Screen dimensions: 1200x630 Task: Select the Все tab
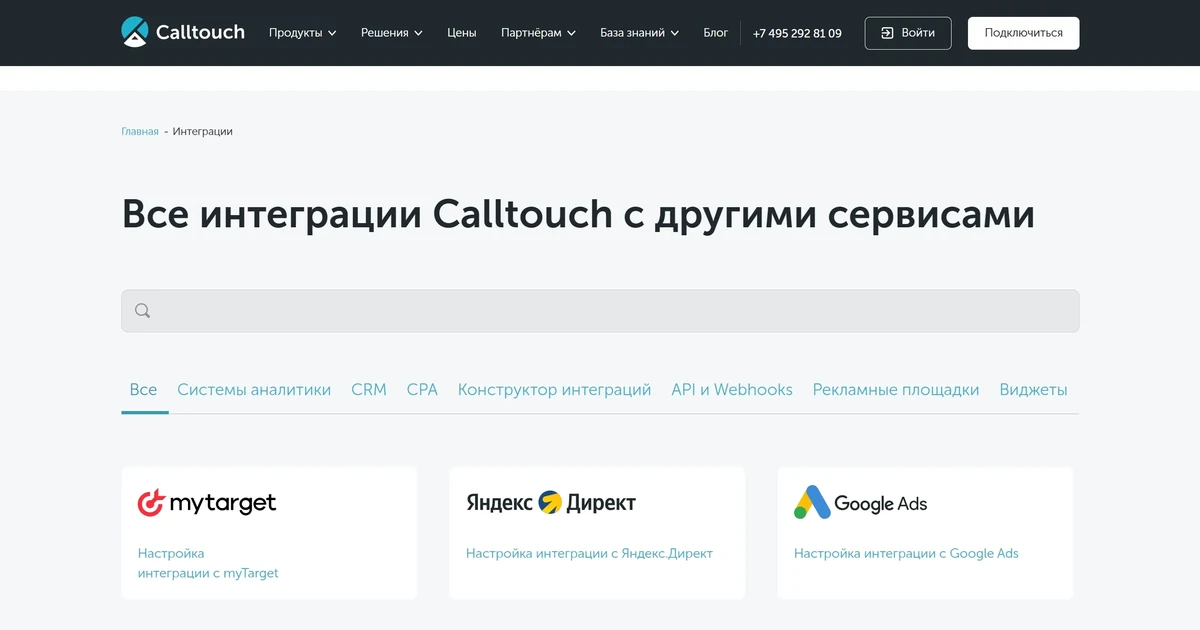point(143,390)
